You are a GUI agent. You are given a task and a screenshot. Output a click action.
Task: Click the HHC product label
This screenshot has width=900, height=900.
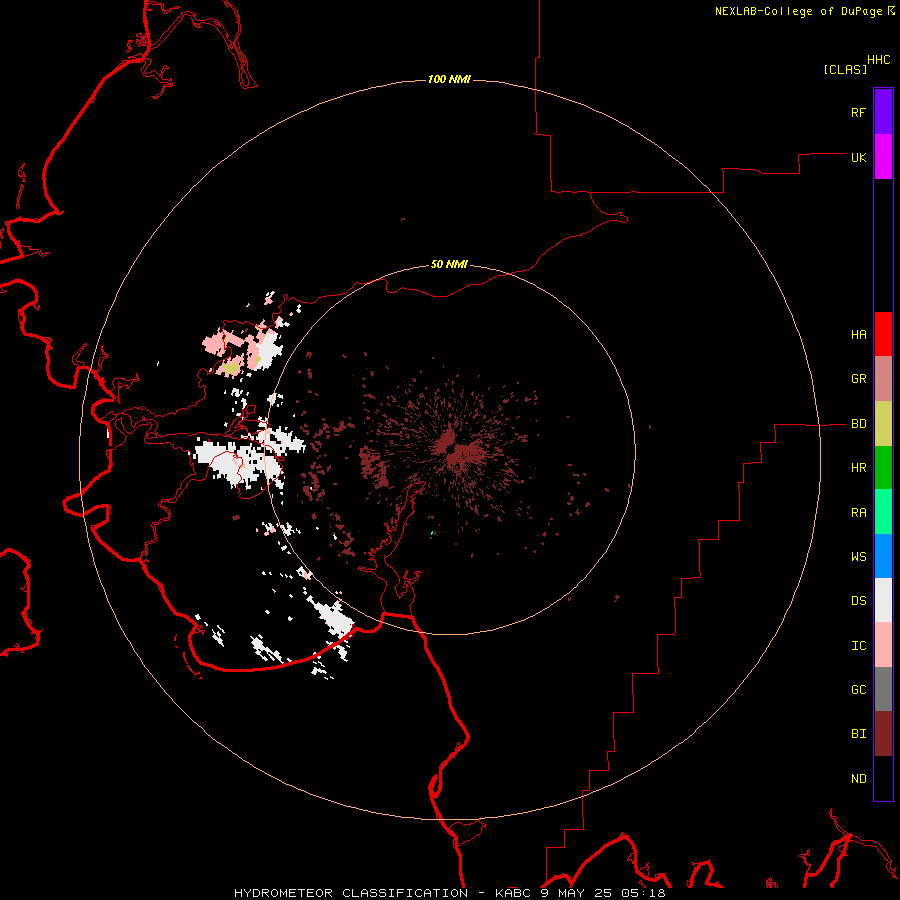878,60
